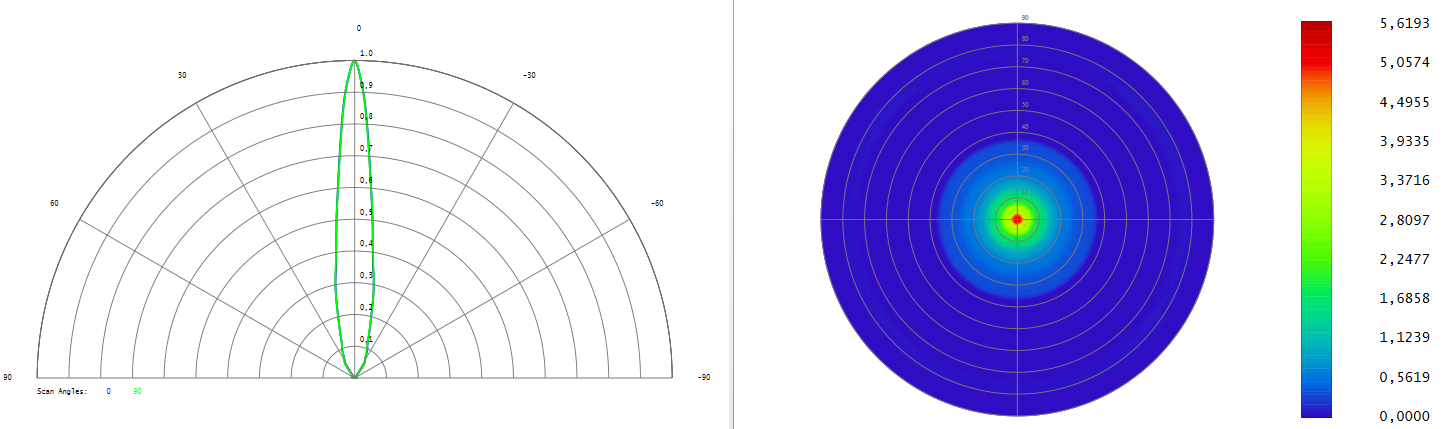Click the 0,5619 color scale value
Image resolution: width=1446 pixels, height=429 pixels.
point(1405,377)
